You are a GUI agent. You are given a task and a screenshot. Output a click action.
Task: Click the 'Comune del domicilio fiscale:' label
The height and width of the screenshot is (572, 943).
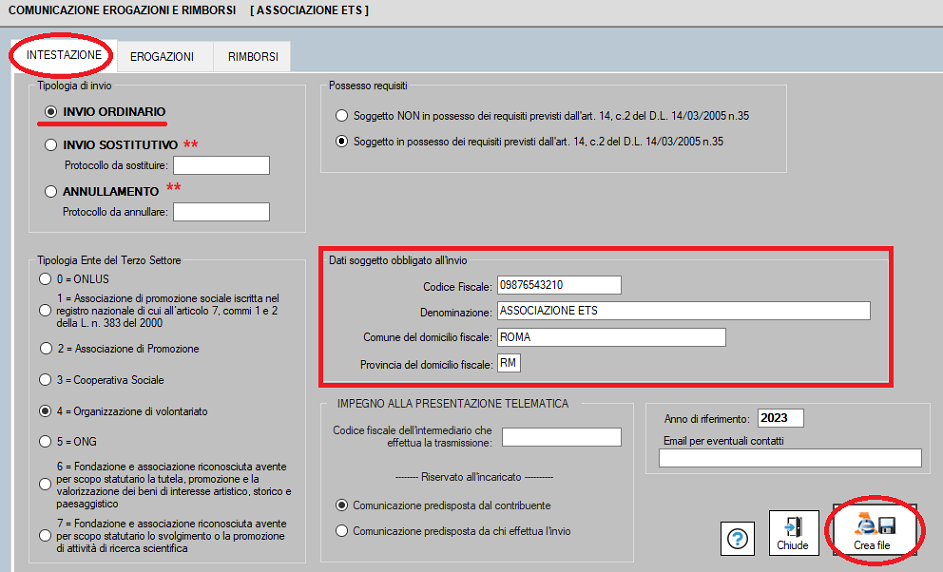click(428, 337)
